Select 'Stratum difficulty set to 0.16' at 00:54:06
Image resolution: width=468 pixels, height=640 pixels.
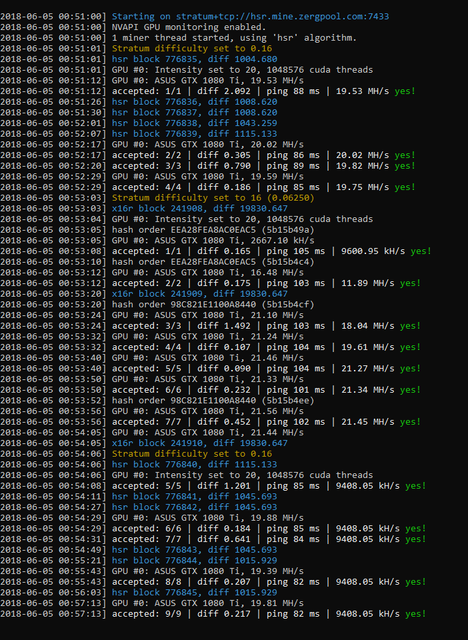point(136,453)
